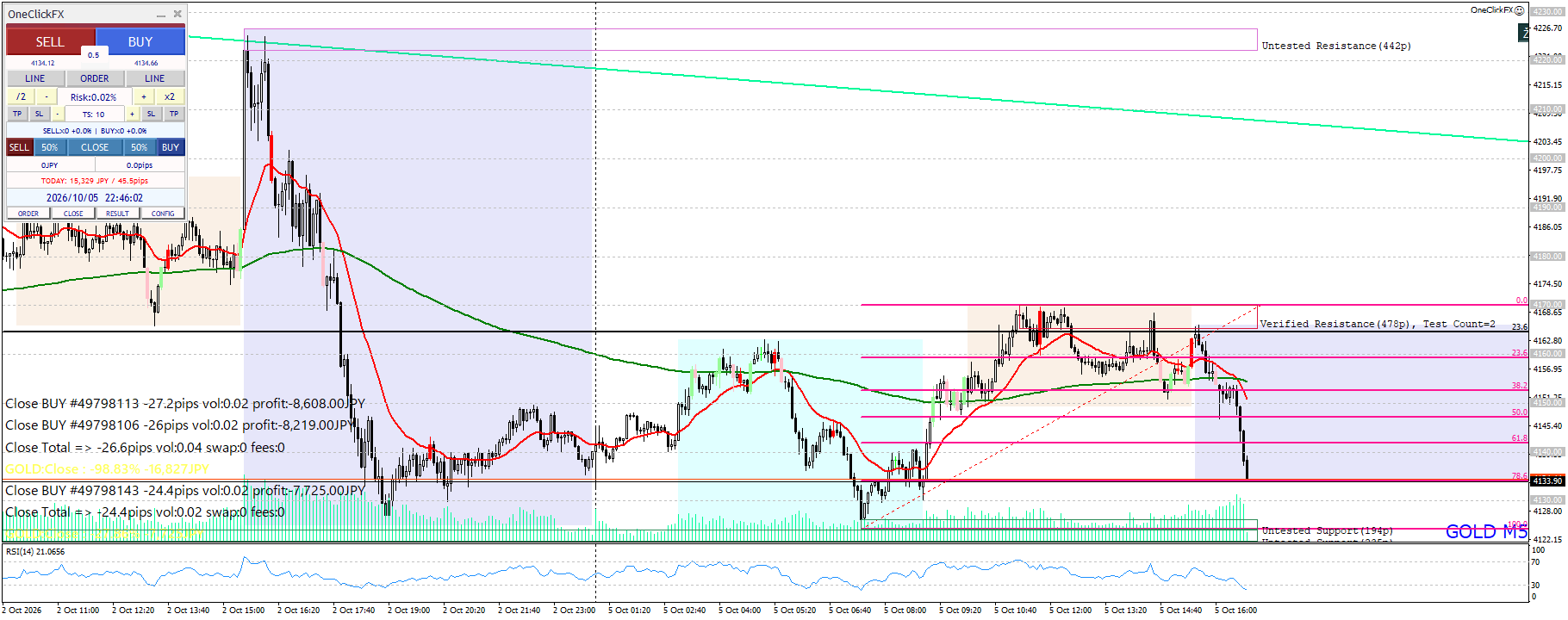Toggle the left LINE button
1568x620 pixels.
click(35, 78)
